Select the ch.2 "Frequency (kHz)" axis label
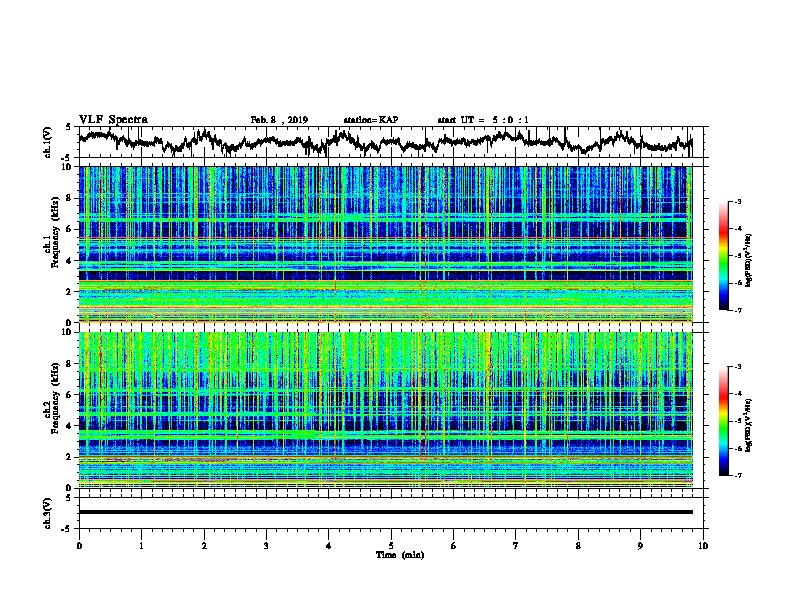 tap(55, 398)
